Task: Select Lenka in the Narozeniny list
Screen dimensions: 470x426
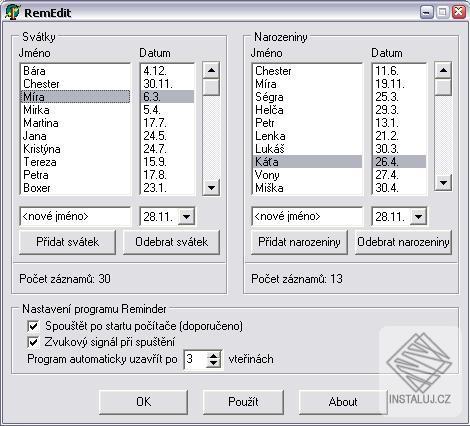Action: point(307,136)
